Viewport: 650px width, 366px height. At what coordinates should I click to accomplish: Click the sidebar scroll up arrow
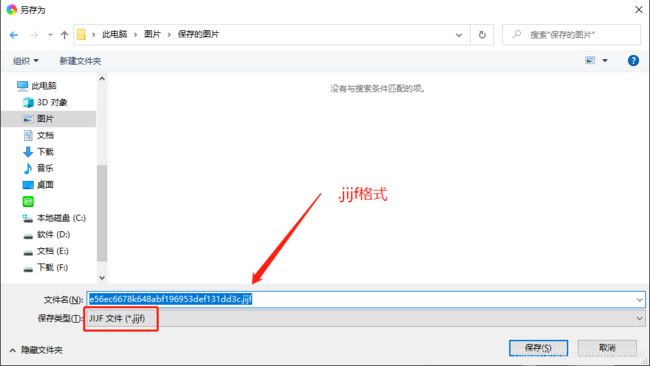point(102,78)
